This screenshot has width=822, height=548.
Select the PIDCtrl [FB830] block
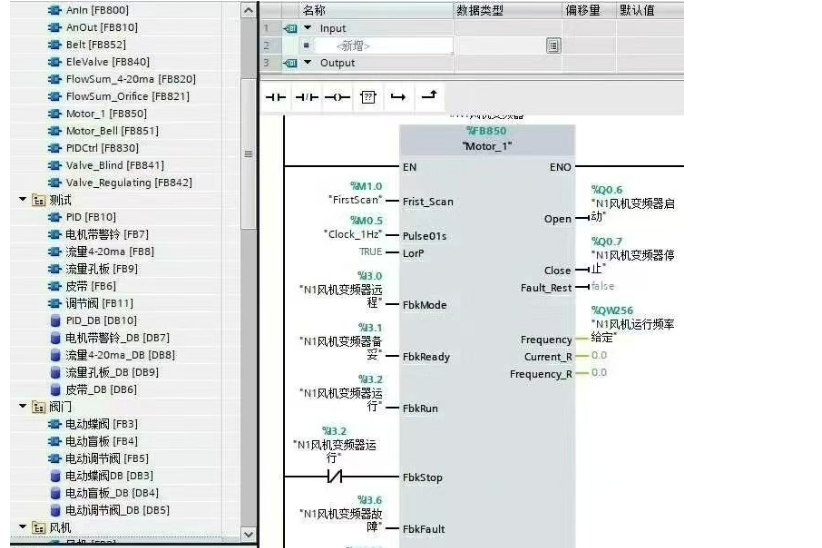point(102,148)
